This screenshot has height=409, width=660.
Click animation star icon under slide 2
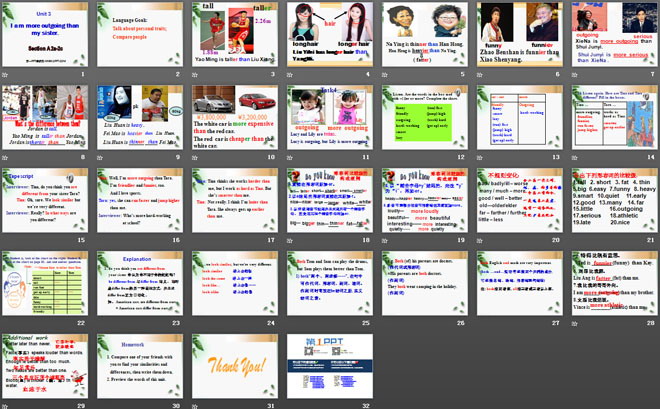[99, 75]
